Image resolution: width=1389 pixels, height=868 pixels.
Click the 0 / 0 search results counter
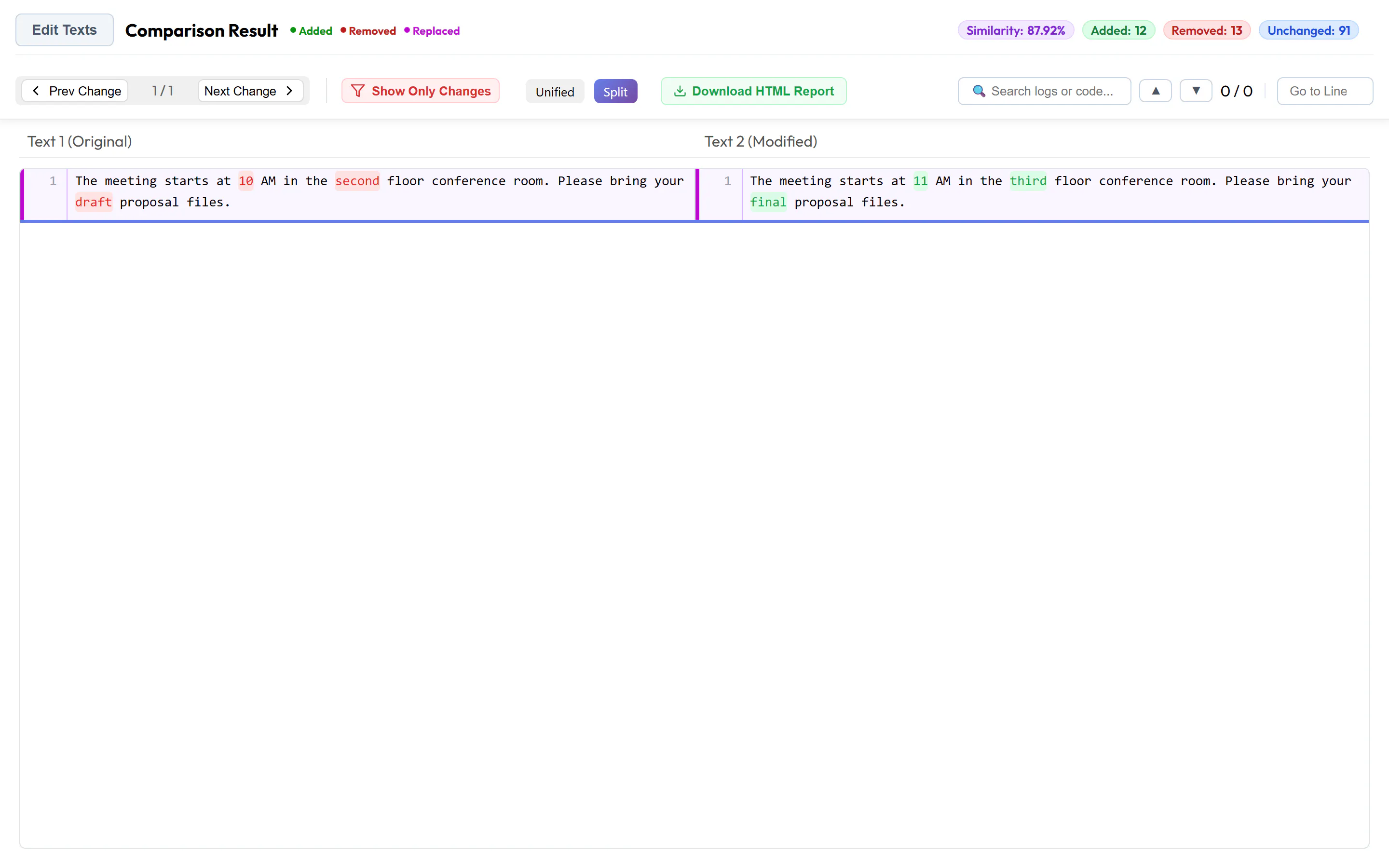1236,91
